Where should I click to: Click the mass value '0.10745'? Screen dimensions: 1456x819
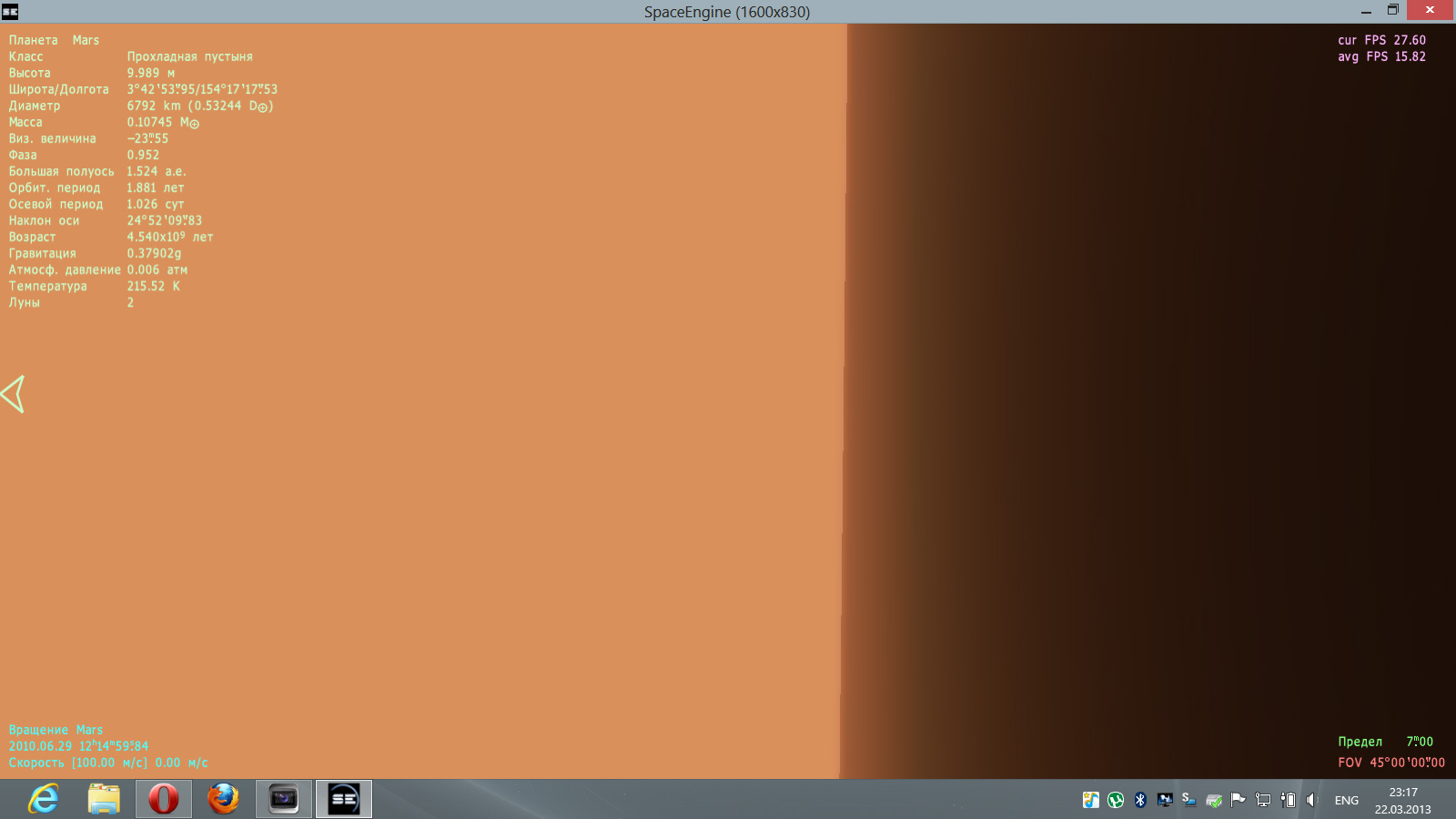149,122
